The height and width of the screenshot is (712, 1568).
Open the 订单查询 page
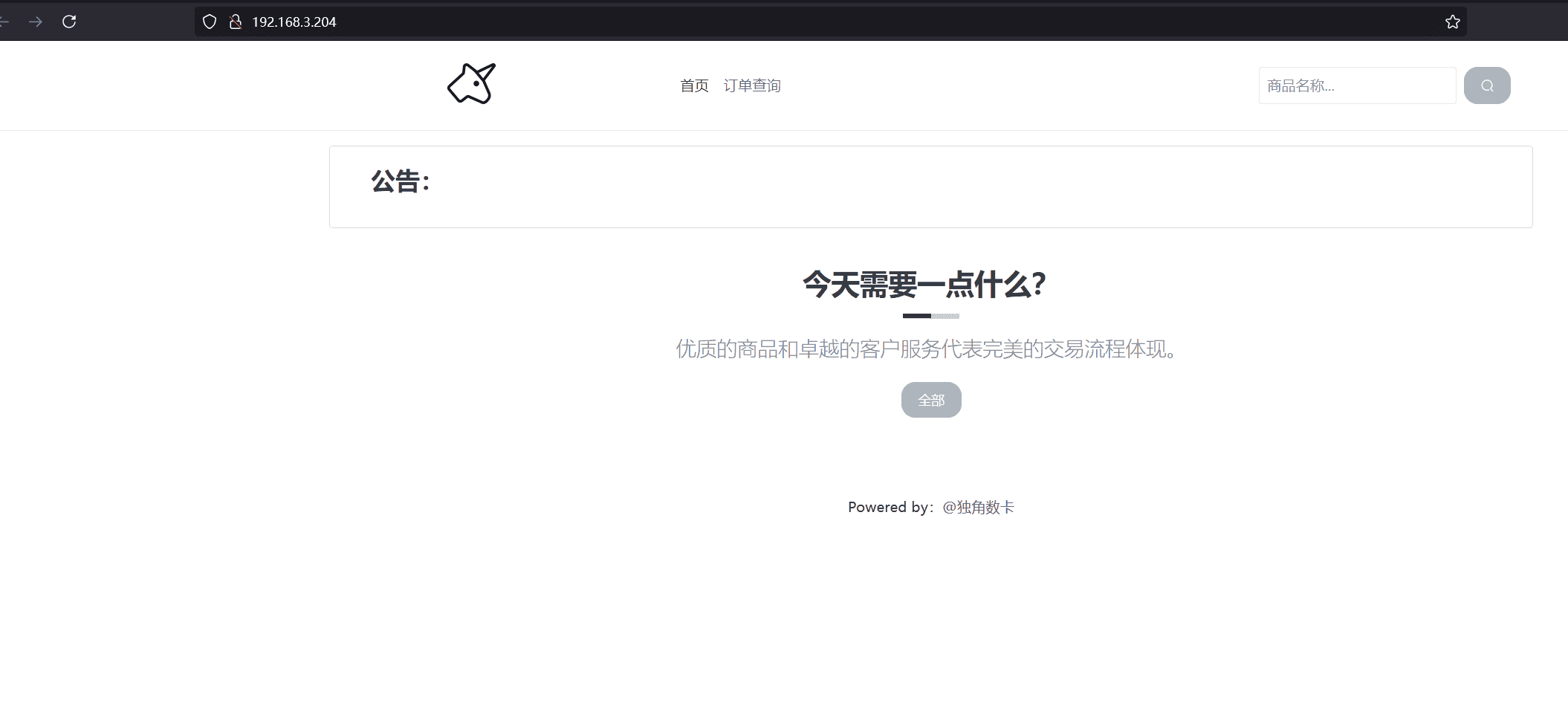click(x=752, y=85)
